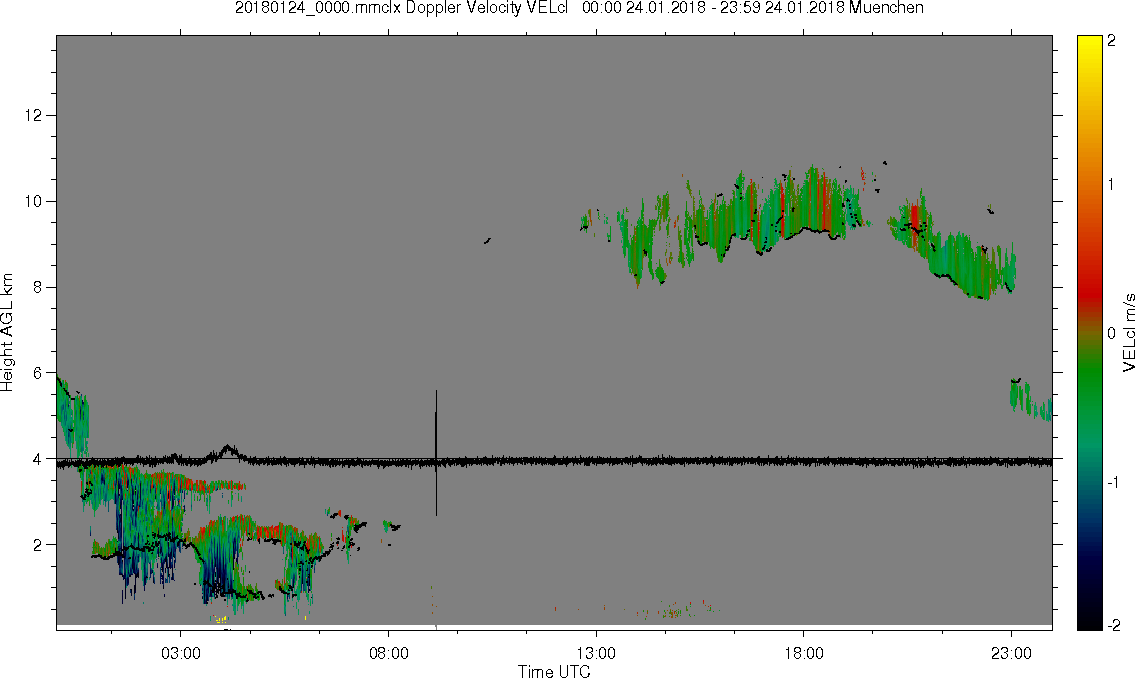Click the height axis label '2' on left
Screen dimensions: 1135x678
tap(38, 545)
